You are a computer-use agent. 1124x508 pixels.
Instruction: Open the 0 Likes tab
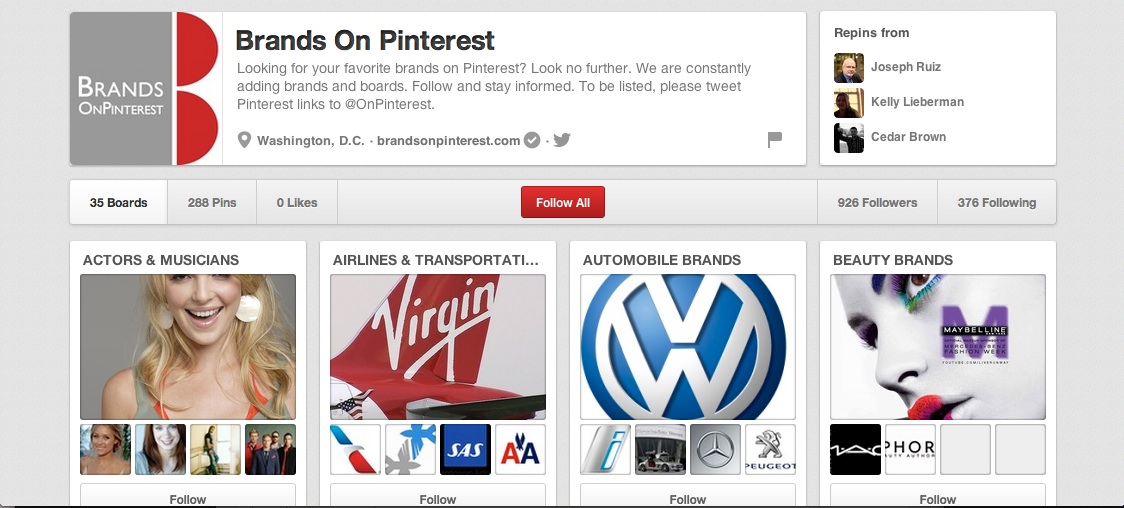click(297, 203)
